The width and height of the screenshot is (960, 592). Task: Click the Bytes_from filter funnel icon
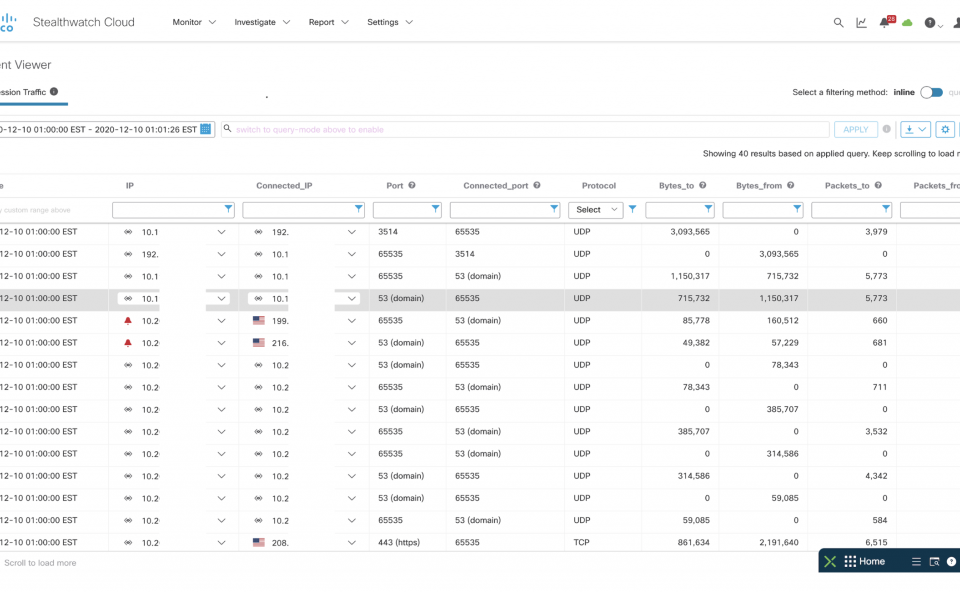797,209
